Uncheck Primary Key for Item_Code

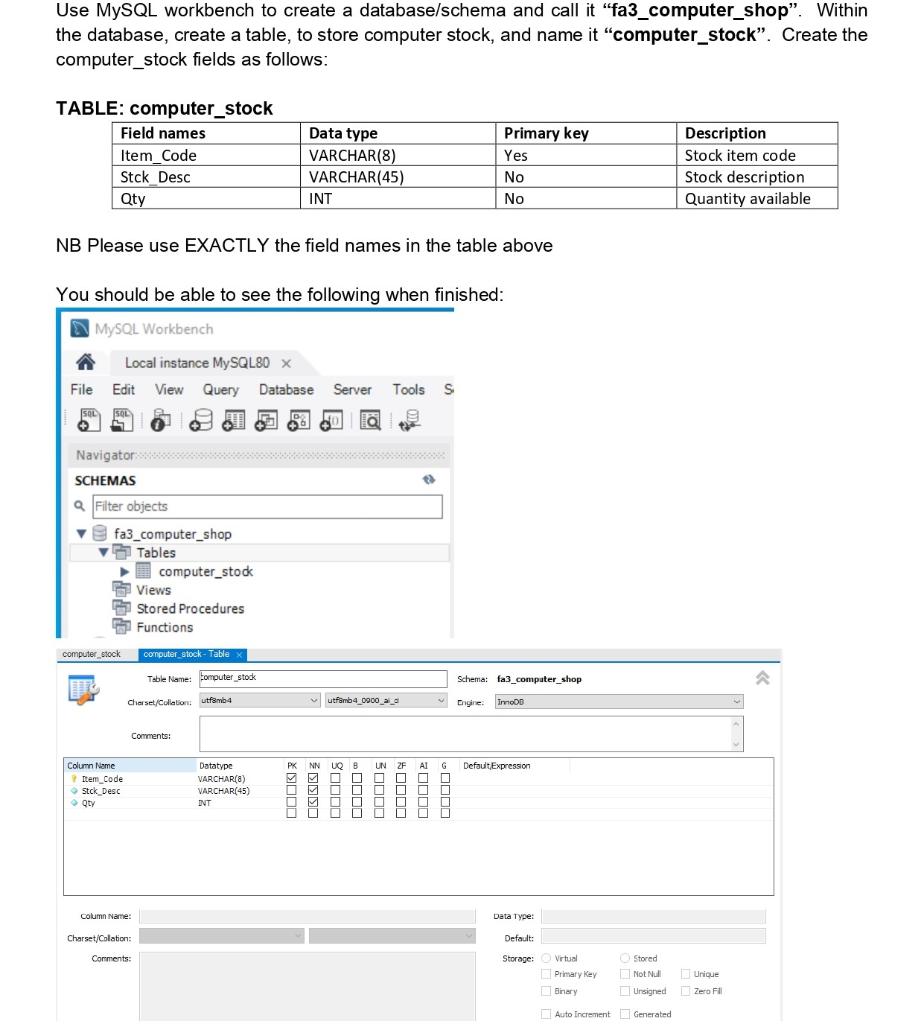[x=291, y=778]
